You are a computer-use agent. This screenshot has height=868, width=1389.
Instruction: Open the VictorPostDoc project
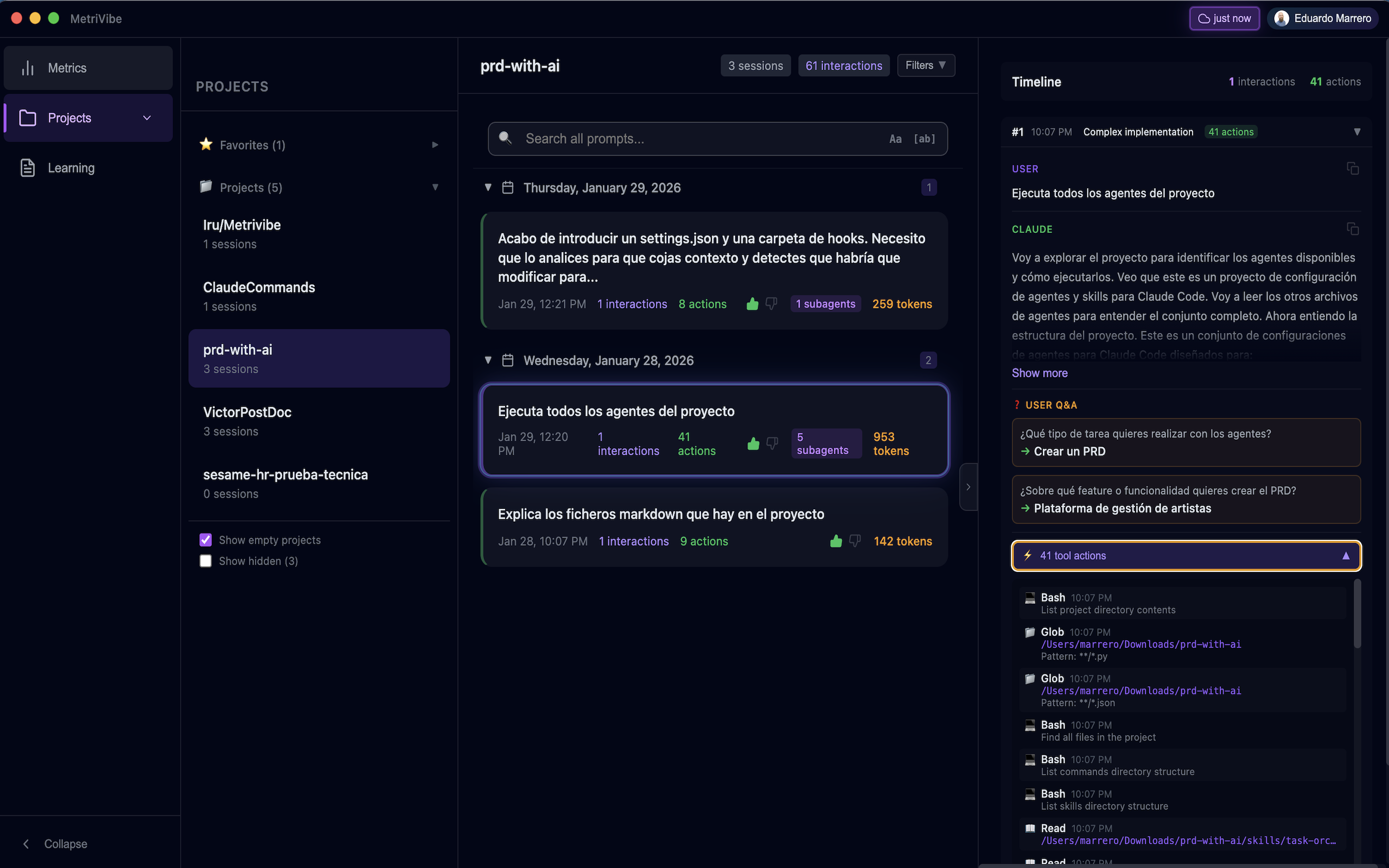coord(247,412)
